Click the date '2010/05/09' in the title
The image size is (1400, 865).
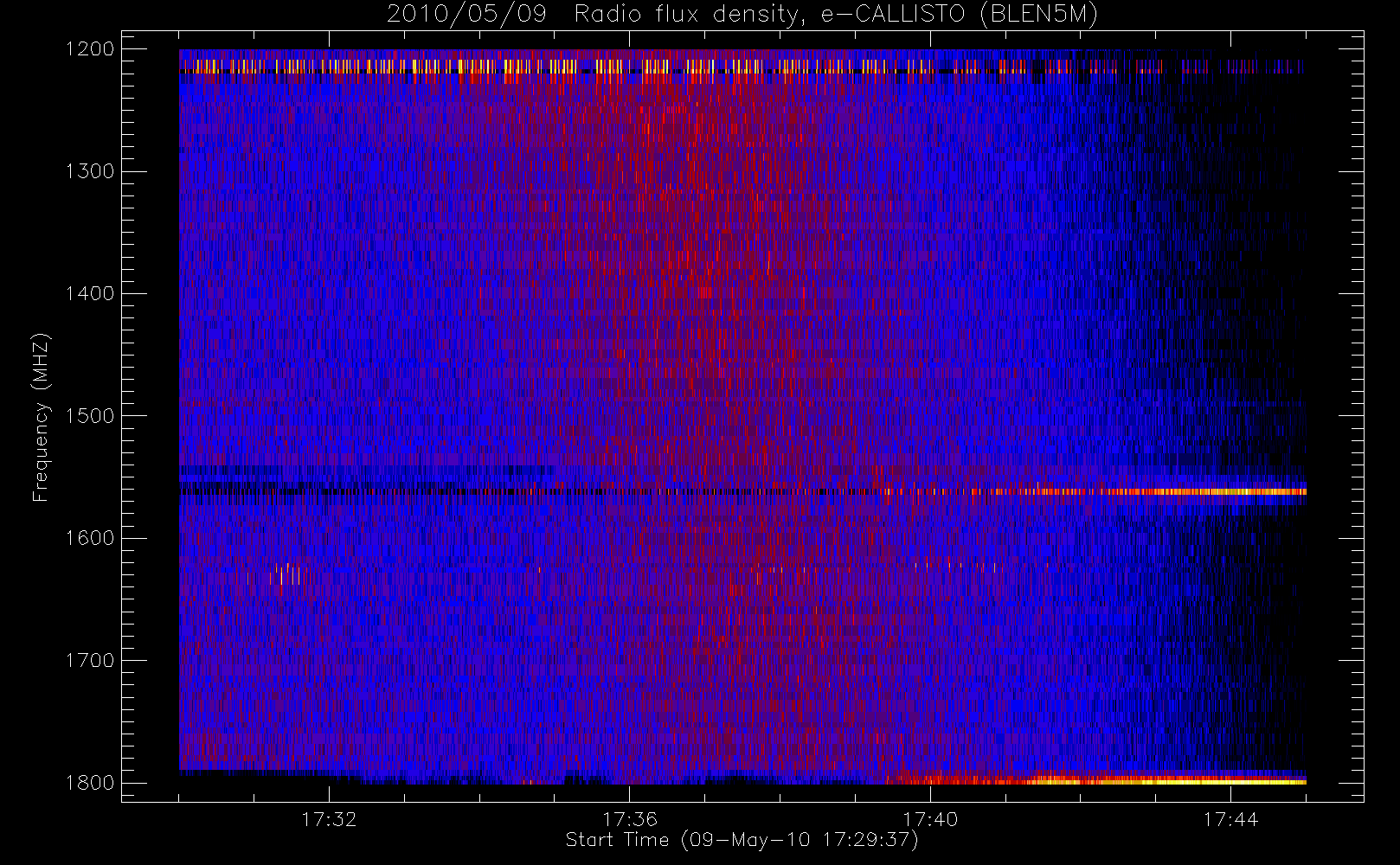pos(466,15)
